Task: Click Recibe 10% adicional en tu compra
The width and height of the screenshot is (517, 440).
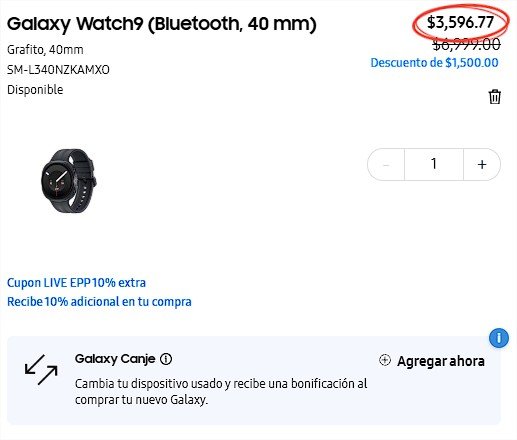Action: 99,302
